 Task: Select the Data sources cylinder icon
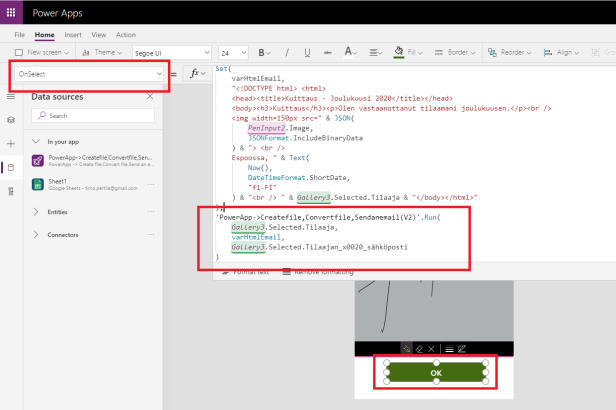pyautogui.click(x=11, y=168)
